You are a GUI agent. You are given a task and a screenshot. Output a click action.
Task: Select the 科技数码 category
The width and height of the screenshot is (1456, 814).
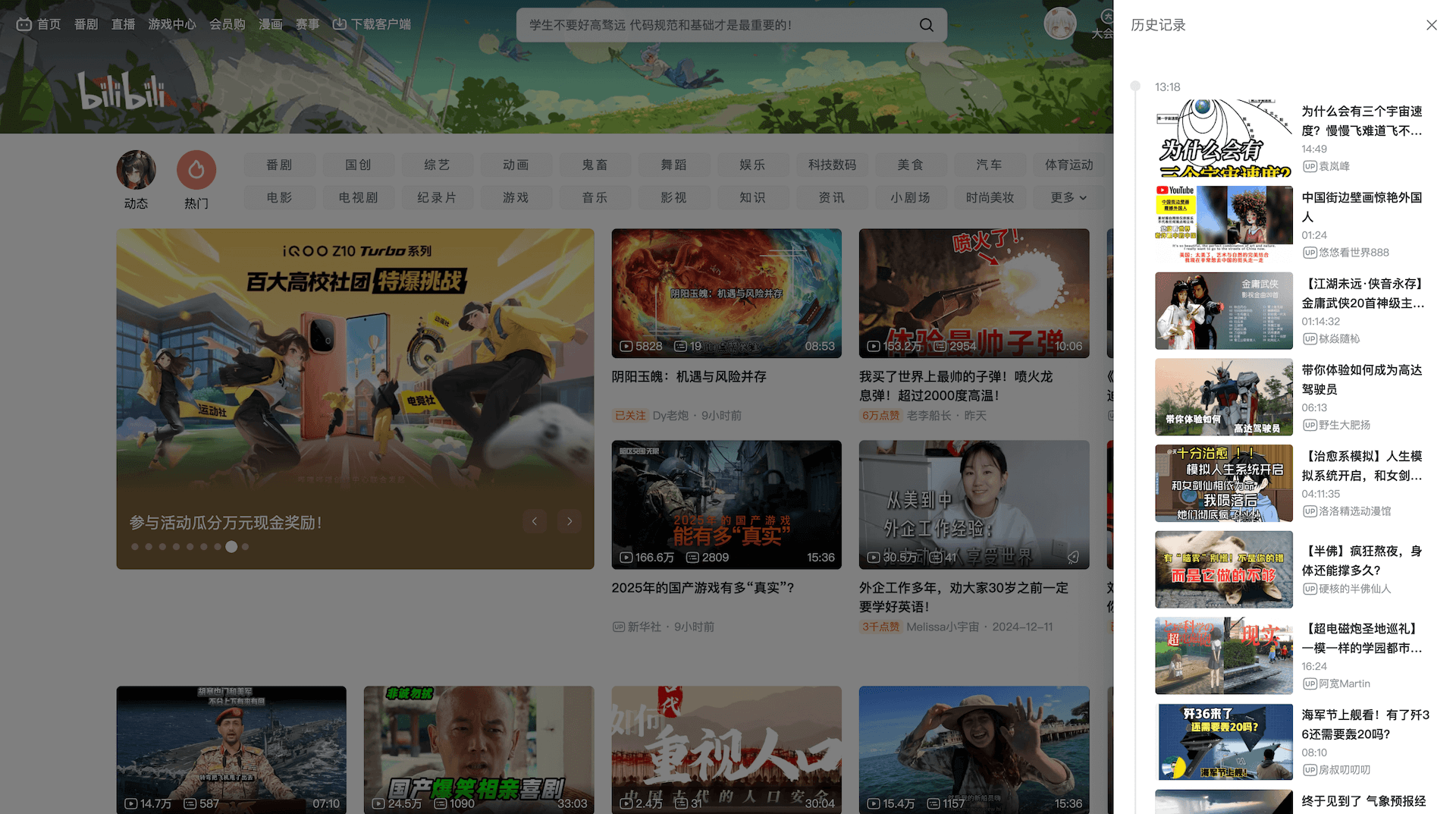832,165
